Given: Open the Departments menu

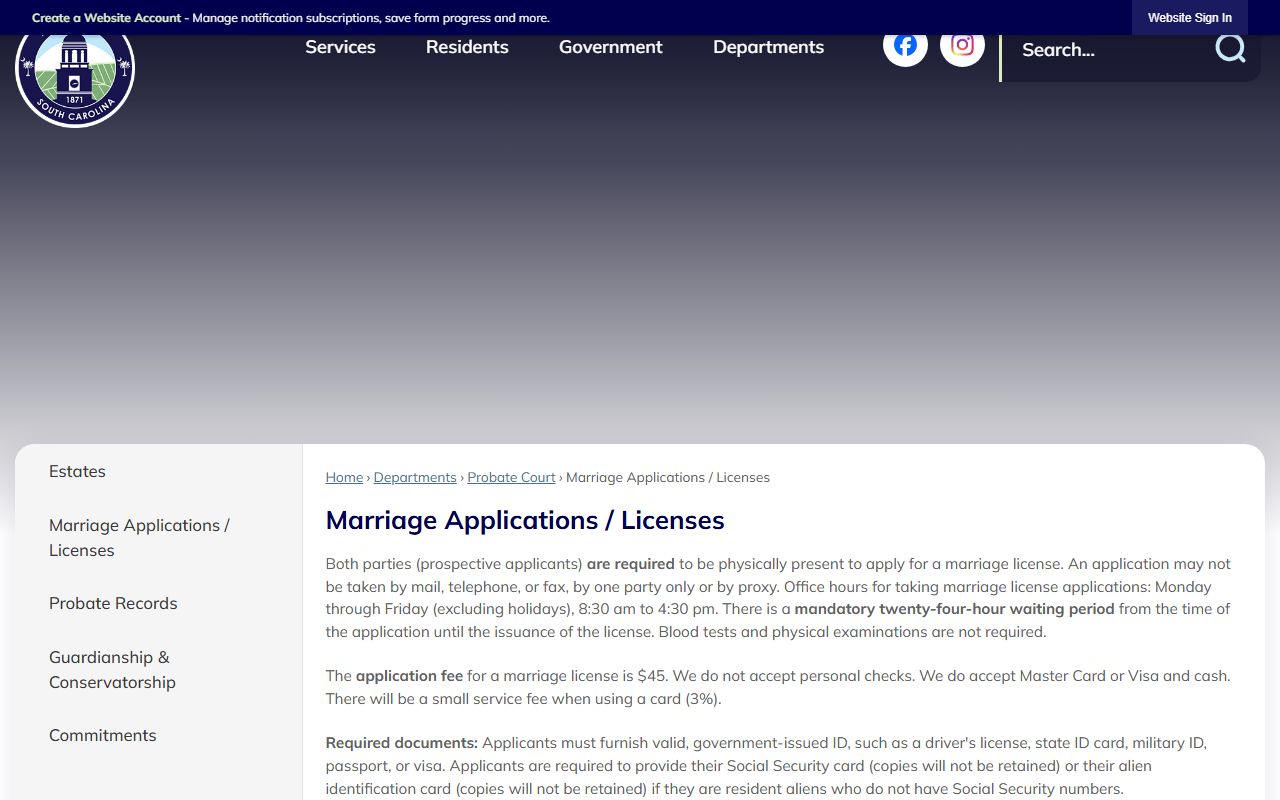Looking at the screenshot, I should [x=768, y=47].
